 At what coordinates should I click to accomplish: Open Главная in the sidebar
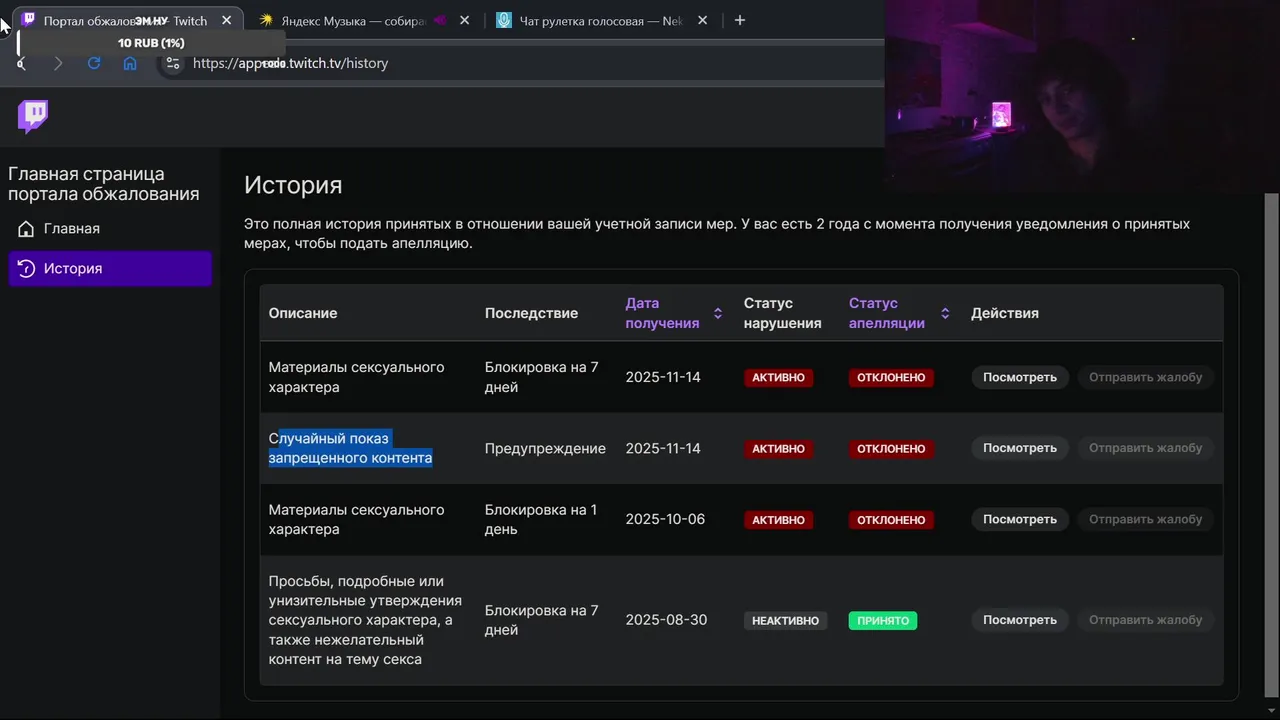72,229
